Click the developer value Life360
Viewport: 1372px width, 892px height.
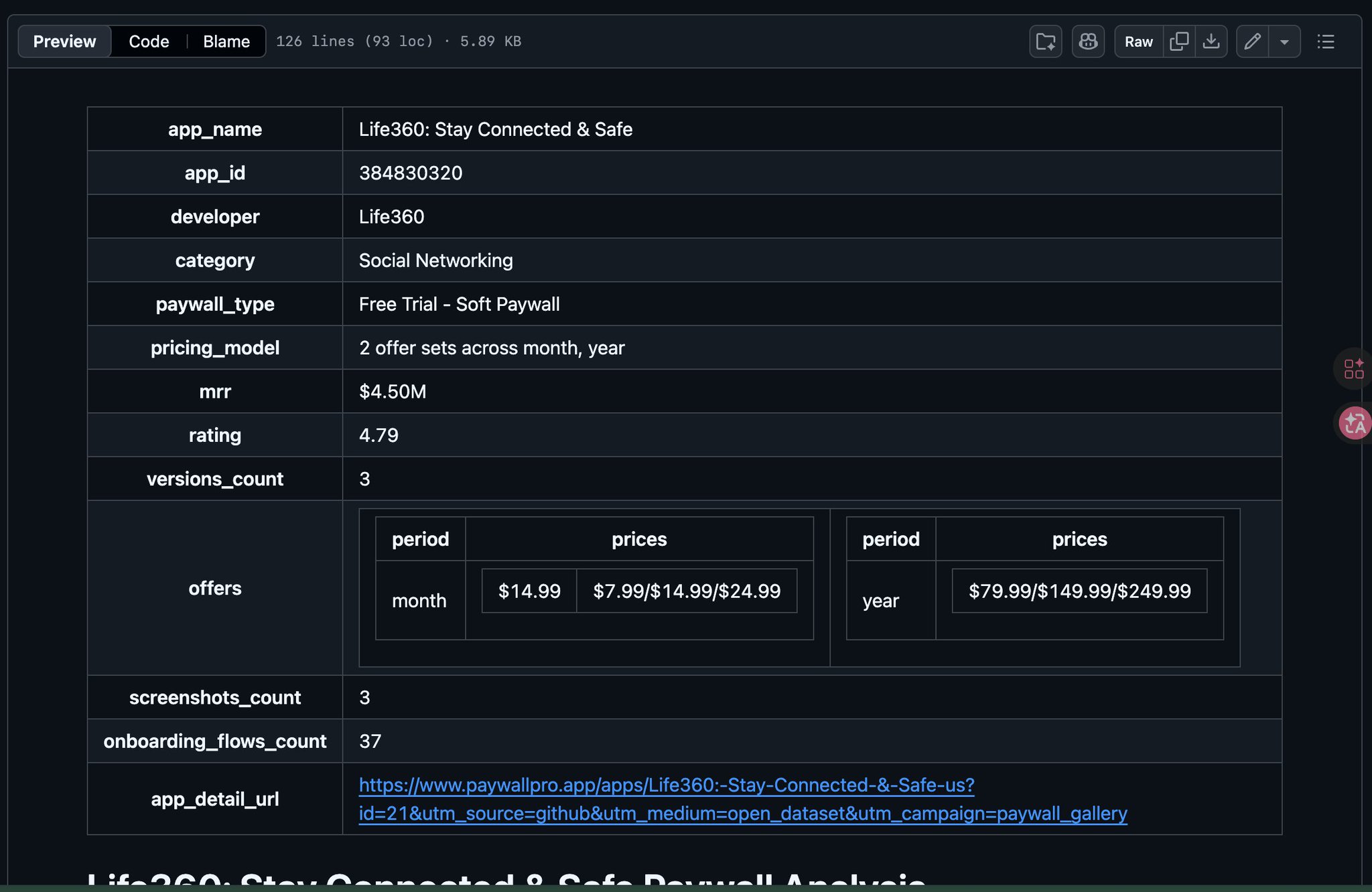[x=391, y=216]
